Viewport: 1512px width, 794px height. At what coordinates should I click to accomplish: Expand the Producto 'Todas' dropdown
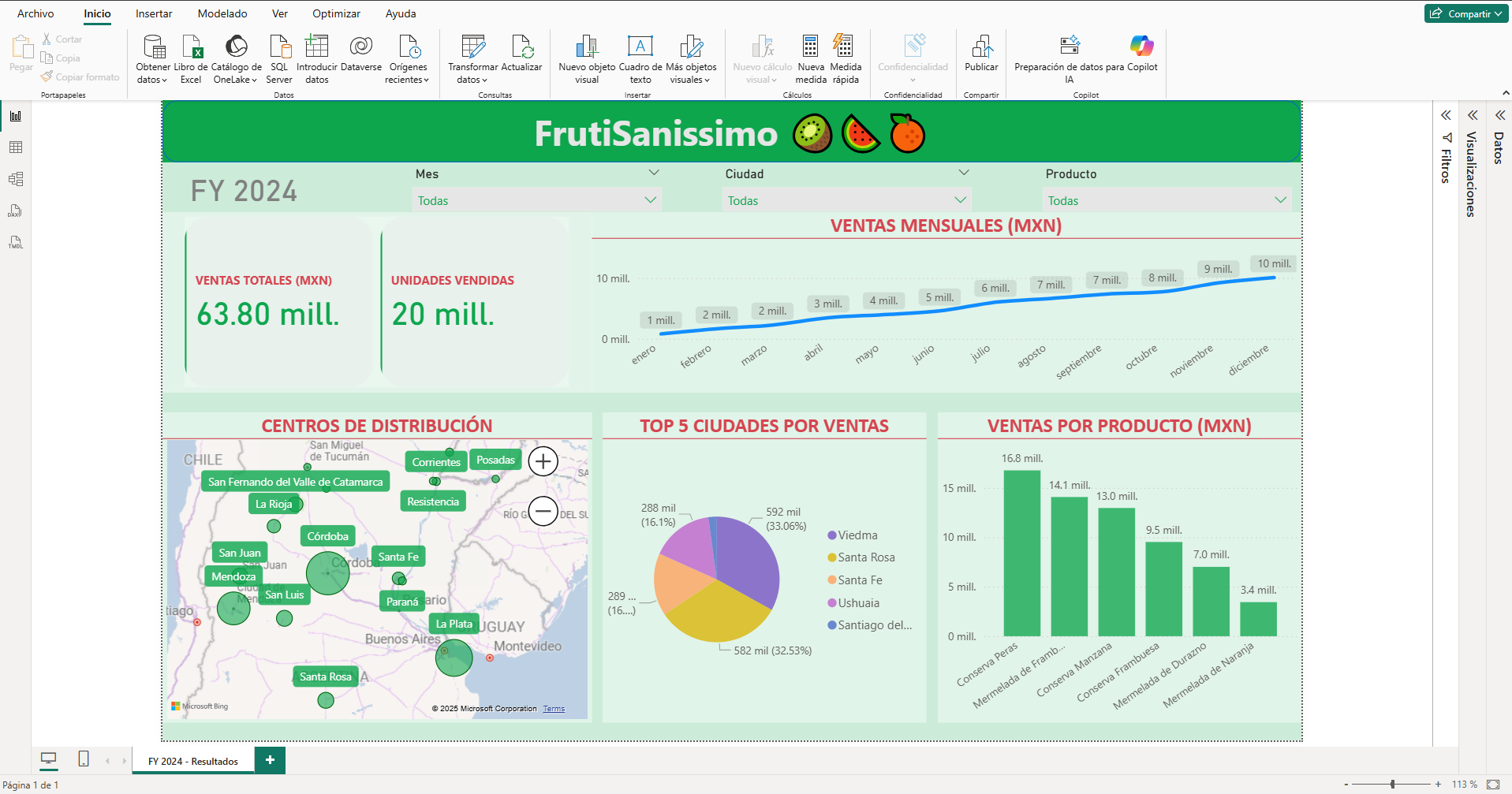[x=1279, y=200]
